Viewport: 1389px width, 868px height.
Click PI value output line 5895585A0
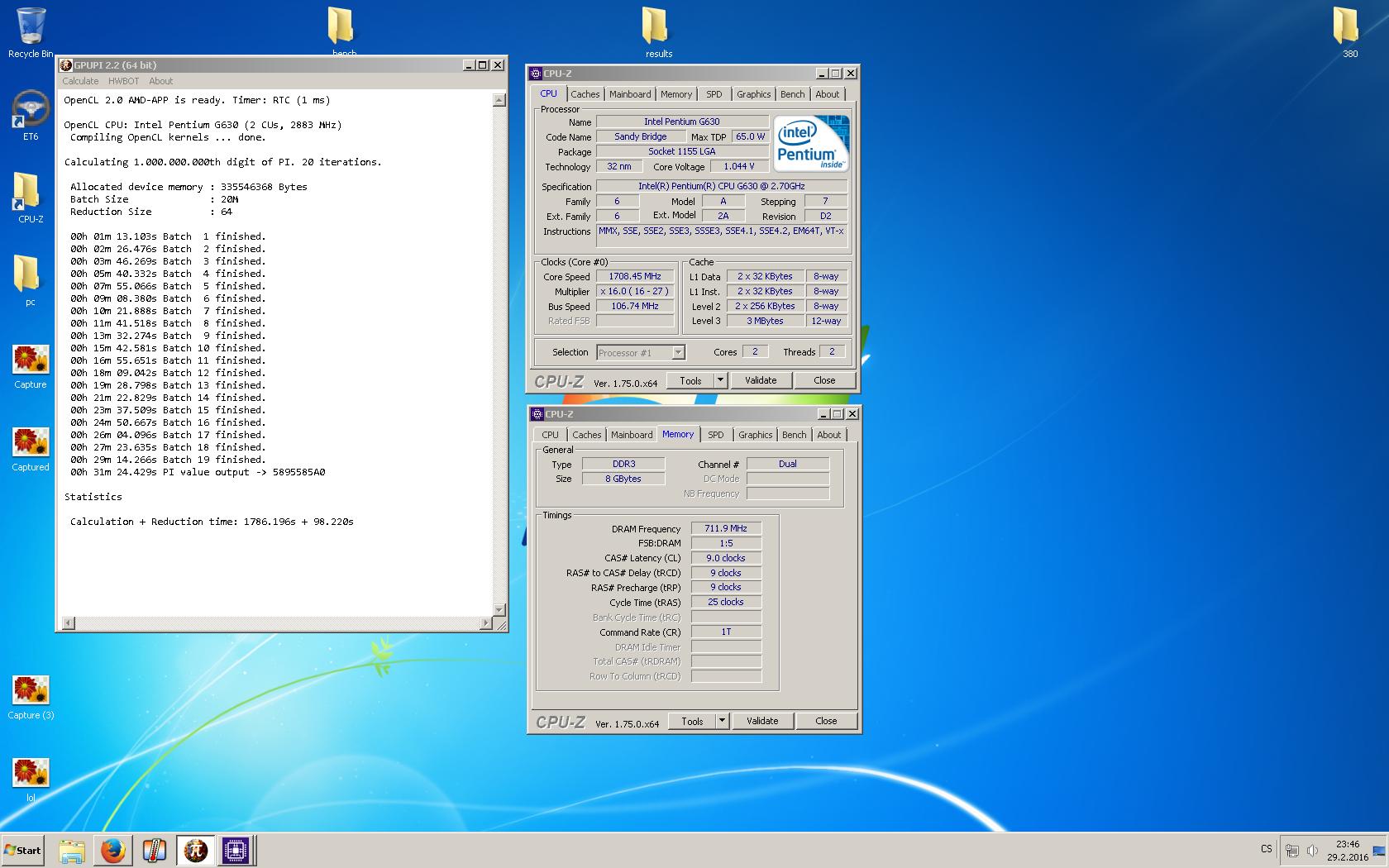click(198, 472)
